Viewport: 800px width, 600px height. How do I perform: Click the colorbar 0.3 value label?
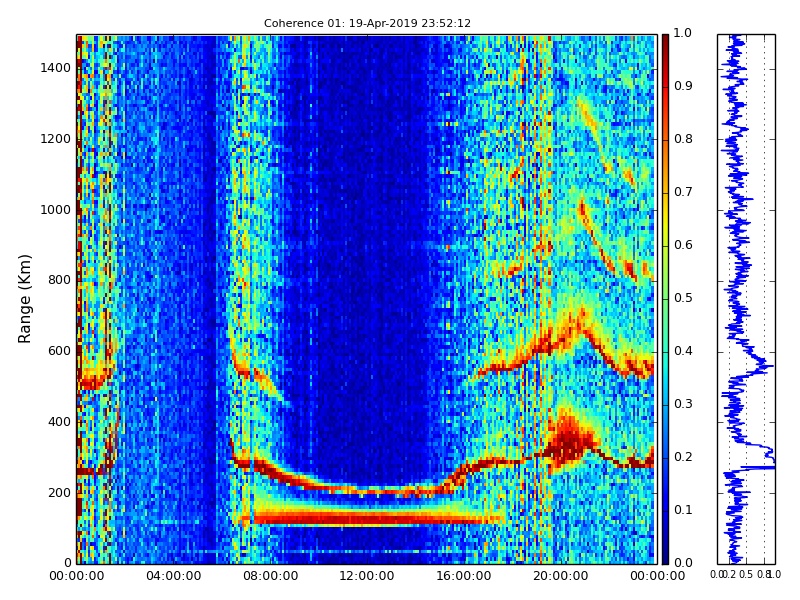click(x=683, y=404)
